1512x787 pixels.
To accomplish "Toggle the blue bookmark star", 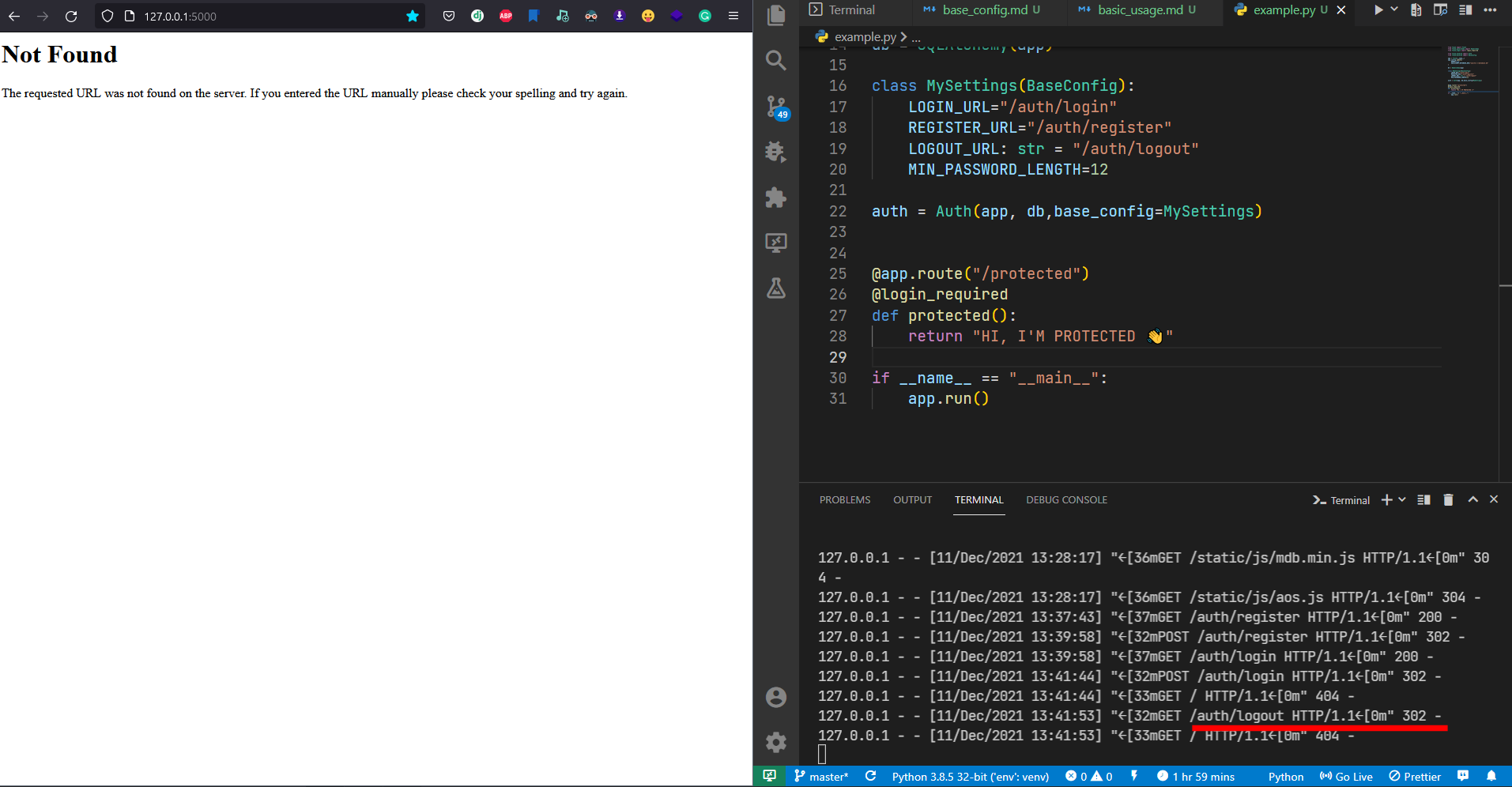I will pos(413,16).
